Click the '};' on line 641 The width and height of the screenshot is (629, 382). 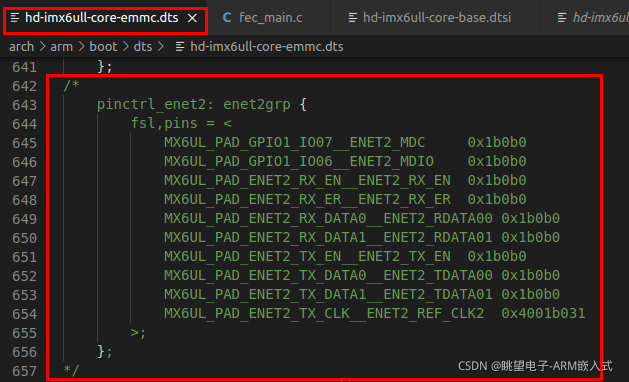(x=105, y=66)
